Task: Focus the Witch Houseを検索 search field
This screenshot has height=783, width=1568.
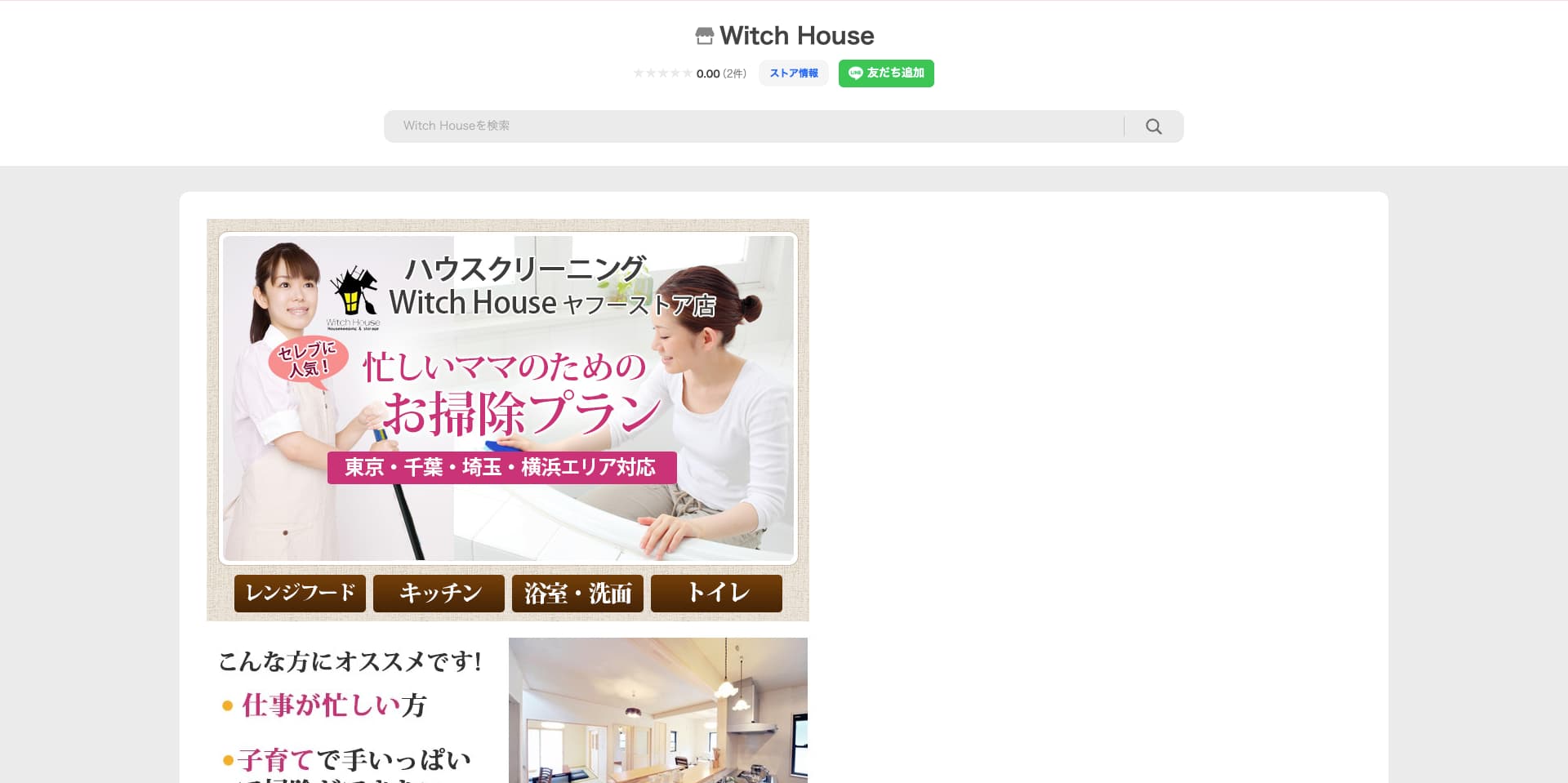Action: click(751, 127)
